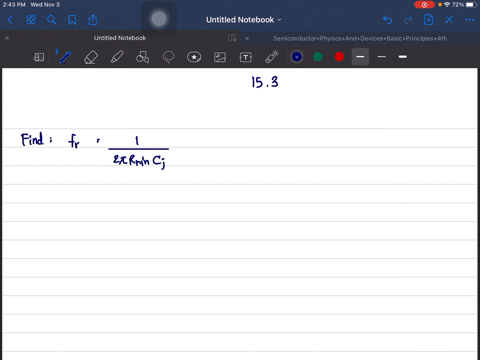Select the Shapes tool
The image size is (480, 360).
click(x=142, y=57)
